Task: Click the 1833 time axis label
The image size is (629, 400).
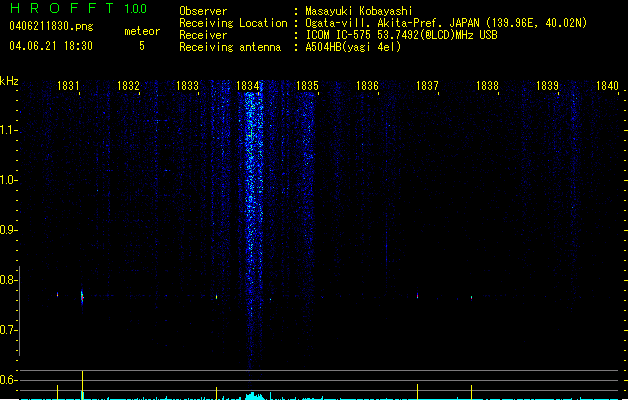Action: pos(187,86)
